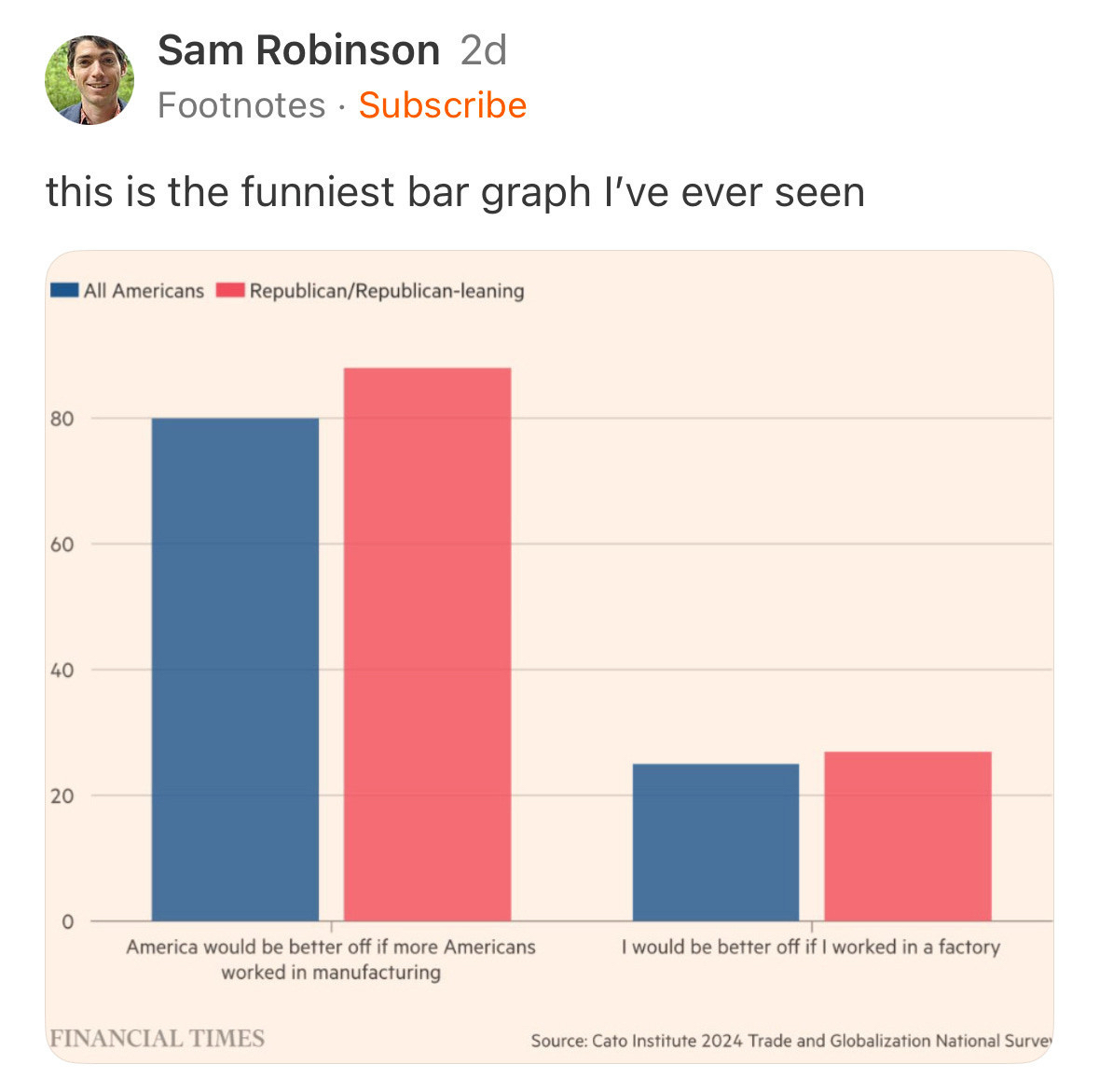
Task: Select the Republican/Republican-leaning legend label
Action: coord(387,291)
